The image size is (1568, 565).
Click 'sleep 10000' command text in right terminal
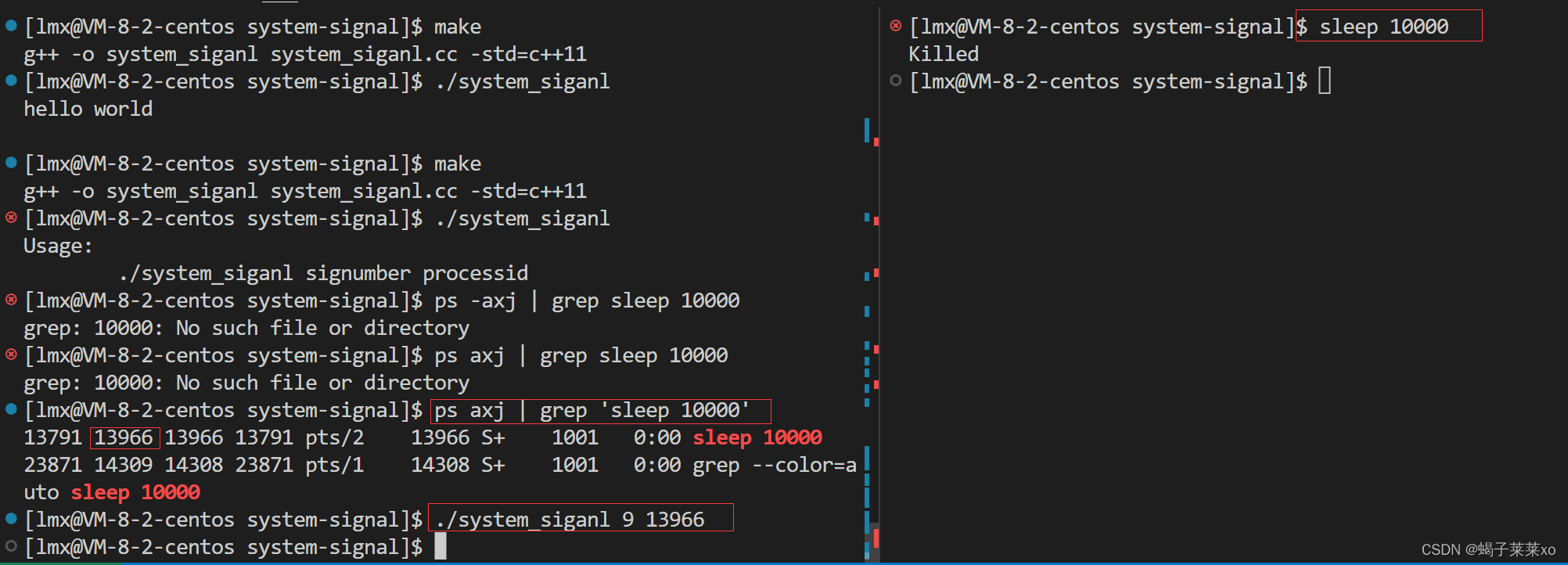(1384, 27)
